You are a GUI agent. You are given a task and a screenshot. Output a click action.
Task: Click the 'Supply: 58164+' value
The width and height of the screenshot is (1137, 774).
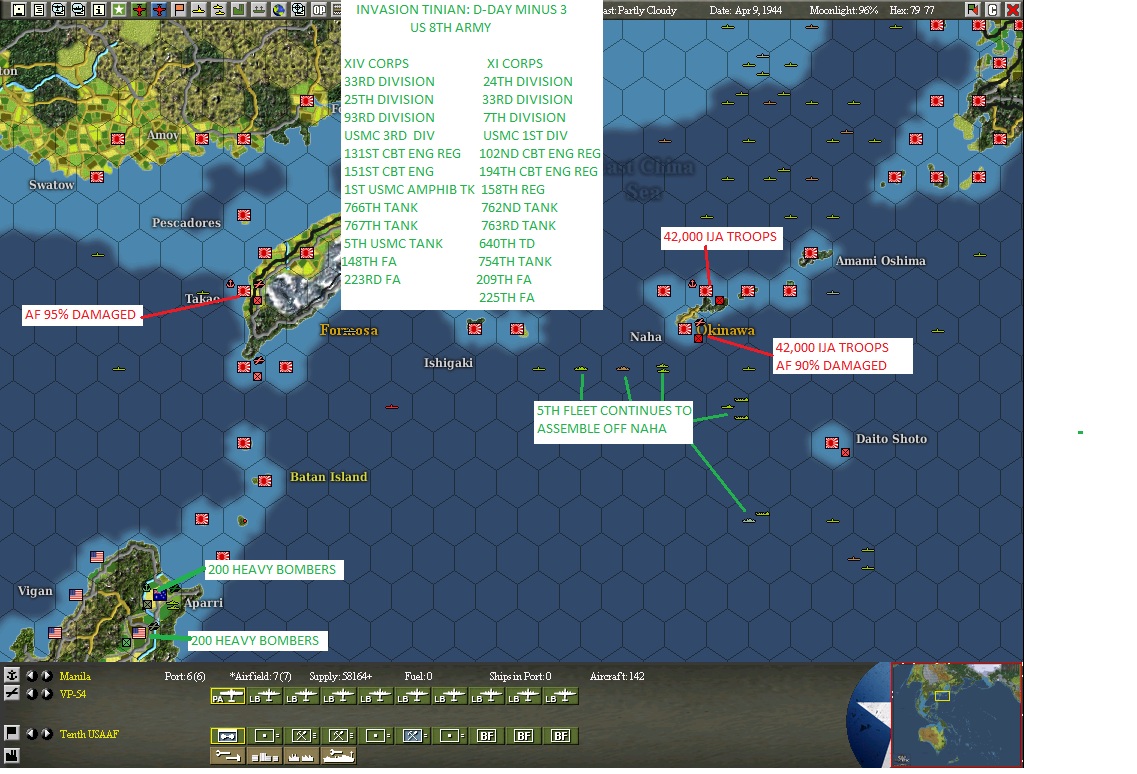click(341, 676)
